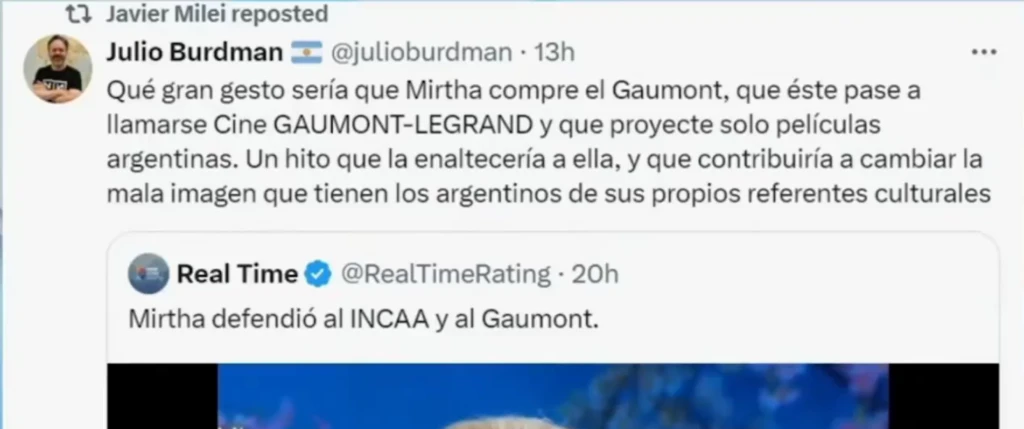Click the main tweet text about Gaumont
Screen dimensions: 1024x429
[x=549, y=142]
